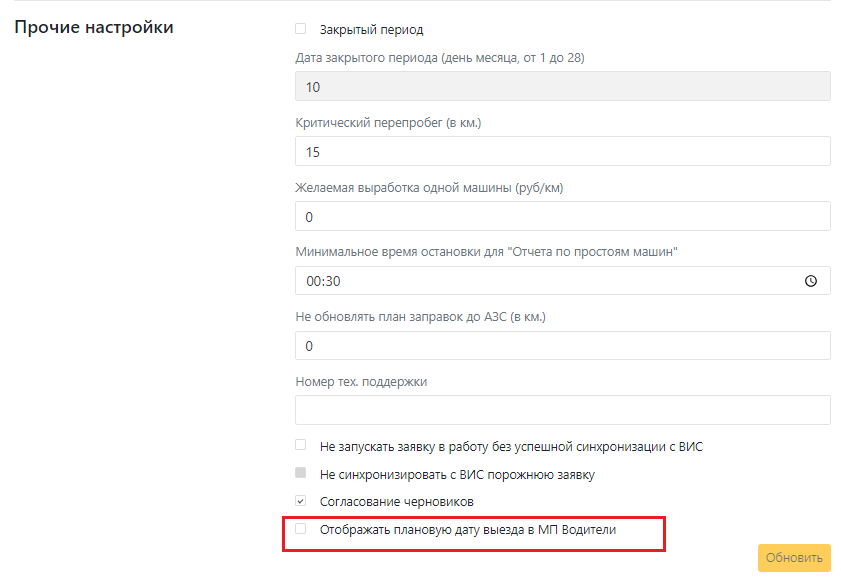
Task: Click the yellow Обновить button
Action: point(794,558)
